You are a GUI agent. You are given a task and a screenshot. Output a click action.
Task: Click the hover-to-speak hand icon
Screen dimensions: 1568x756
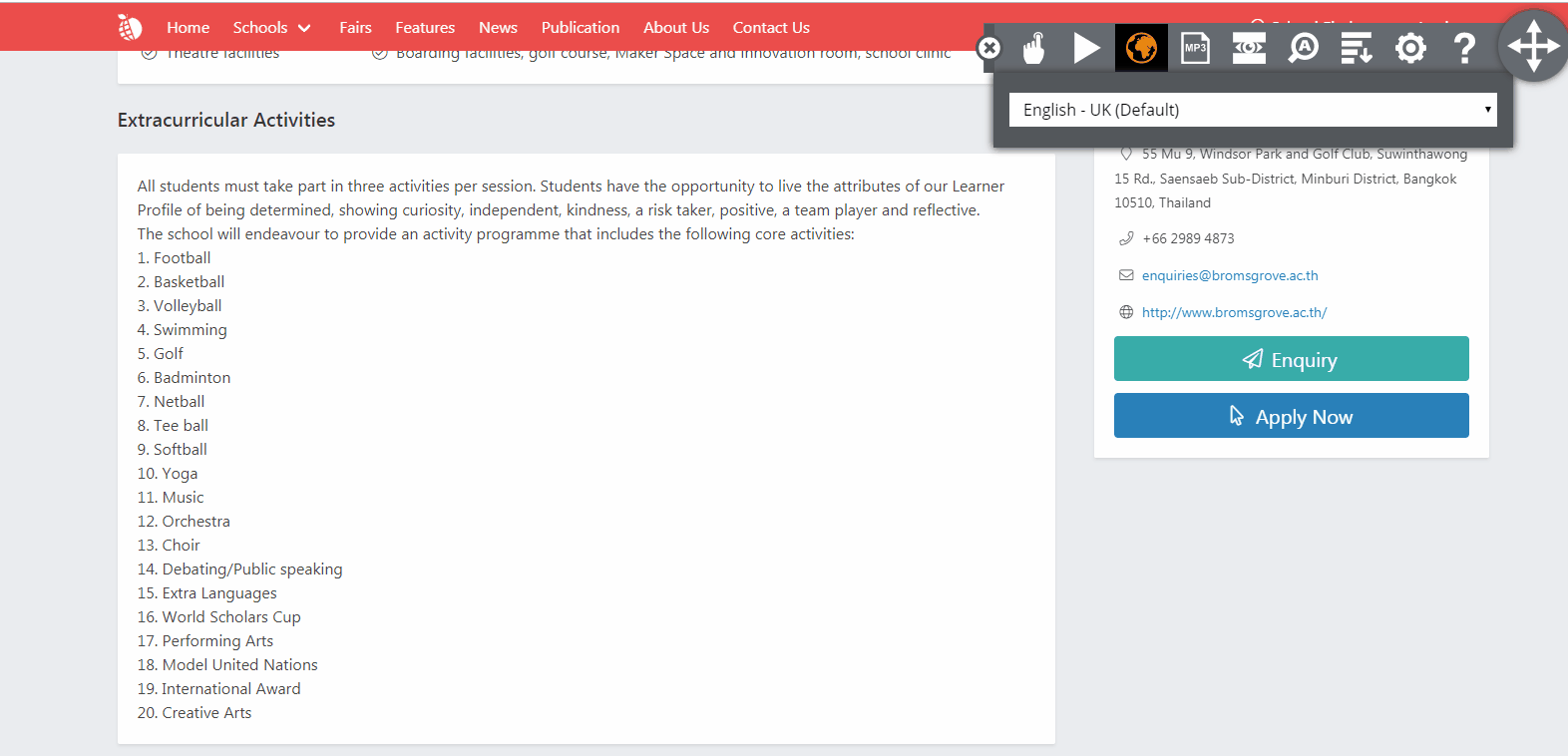(1033, 48)
